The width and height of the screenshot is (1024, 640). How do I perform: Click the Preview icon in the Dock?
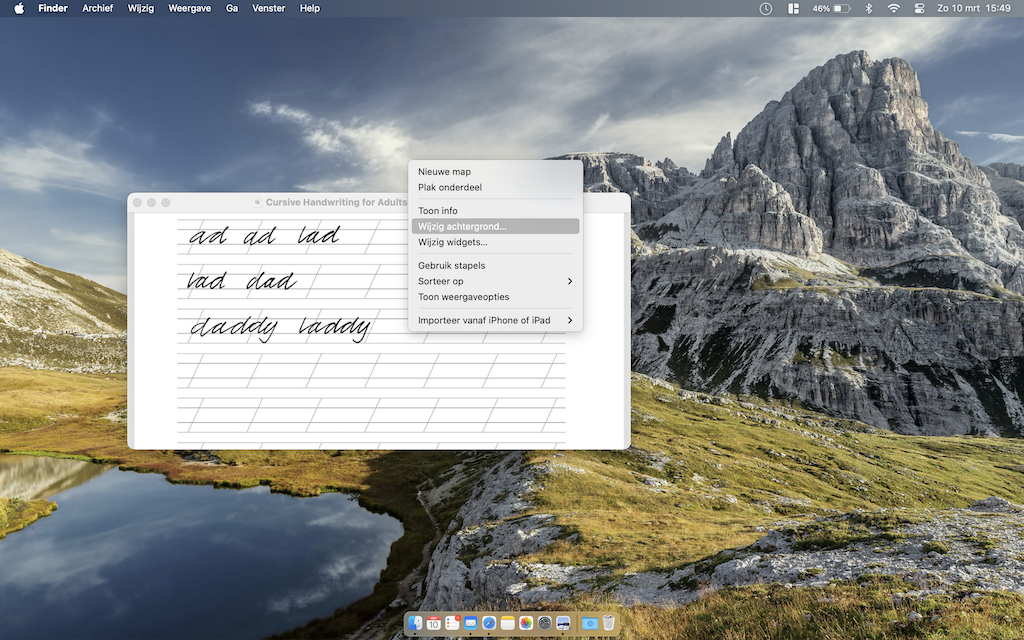(563, 623)
